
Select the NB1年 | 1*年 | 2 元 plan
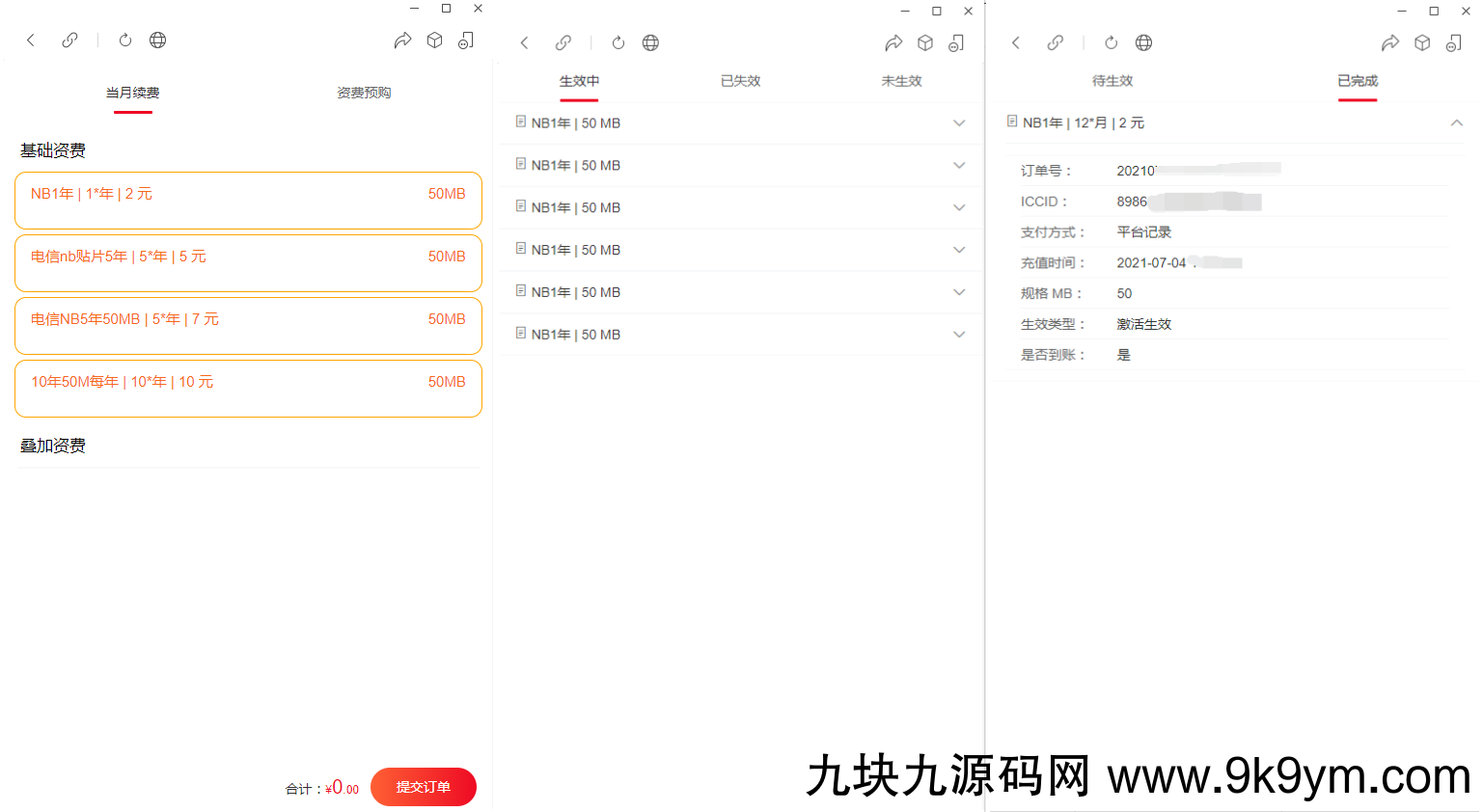click(x=248, y=201)
